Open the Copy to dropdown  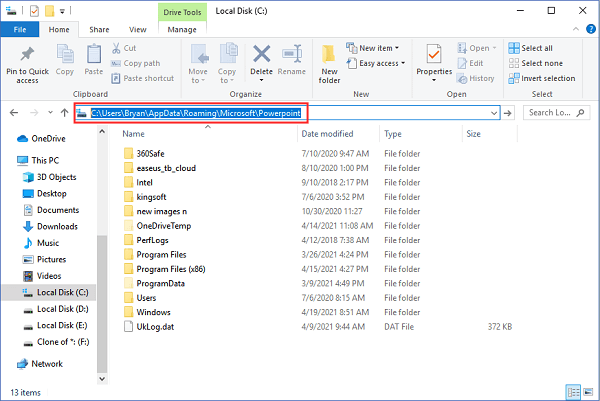coord(227,62)
